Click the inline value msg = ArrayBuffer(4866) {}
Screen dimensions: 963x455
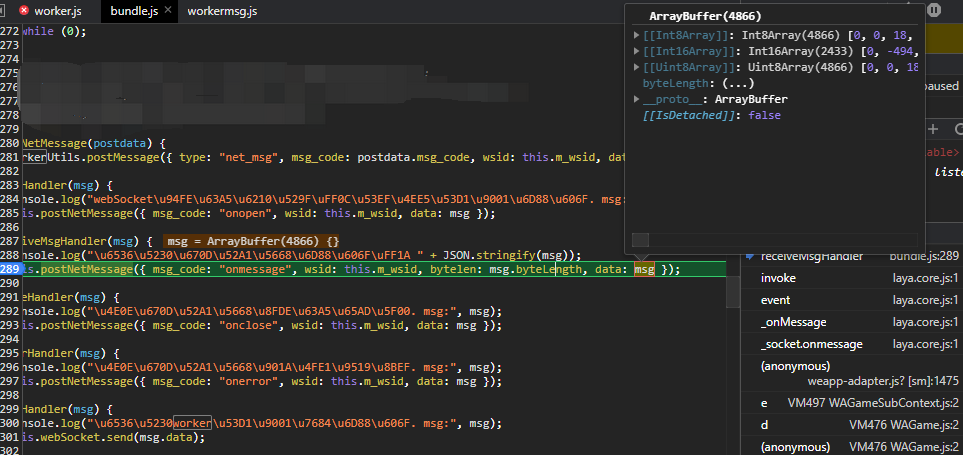[x=253, y=241]
